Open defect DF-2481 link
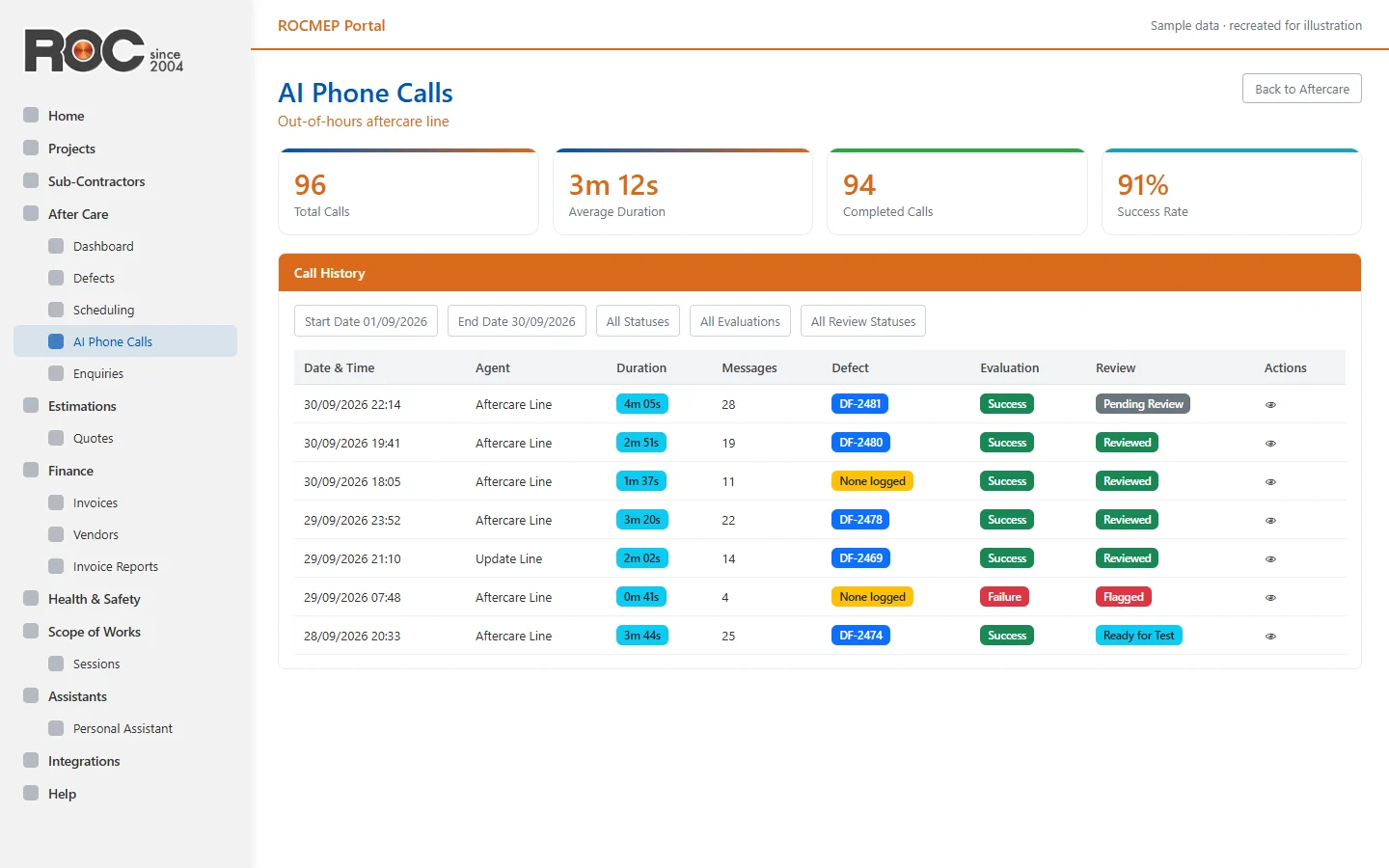Screen dimensions: 1389x868 tap(859, 404)
